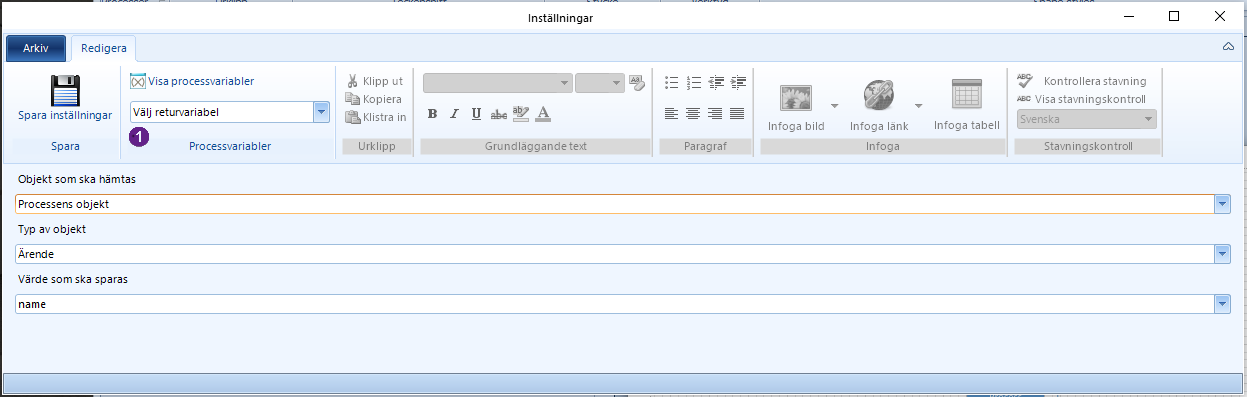
Task: Click the Klistra in paste button
Action: pos(376,117)
